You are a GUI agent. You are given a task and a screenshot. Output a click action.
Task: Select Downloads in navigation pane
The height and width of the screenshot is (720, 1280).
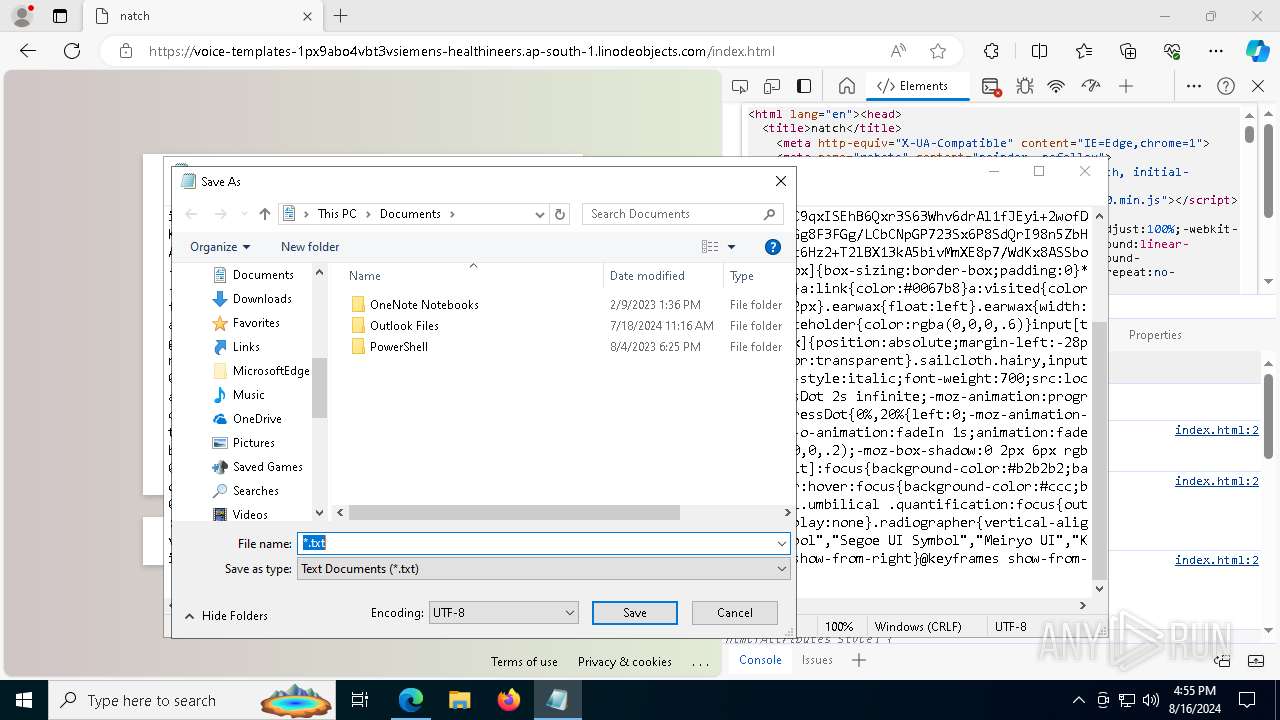point(262,299)
